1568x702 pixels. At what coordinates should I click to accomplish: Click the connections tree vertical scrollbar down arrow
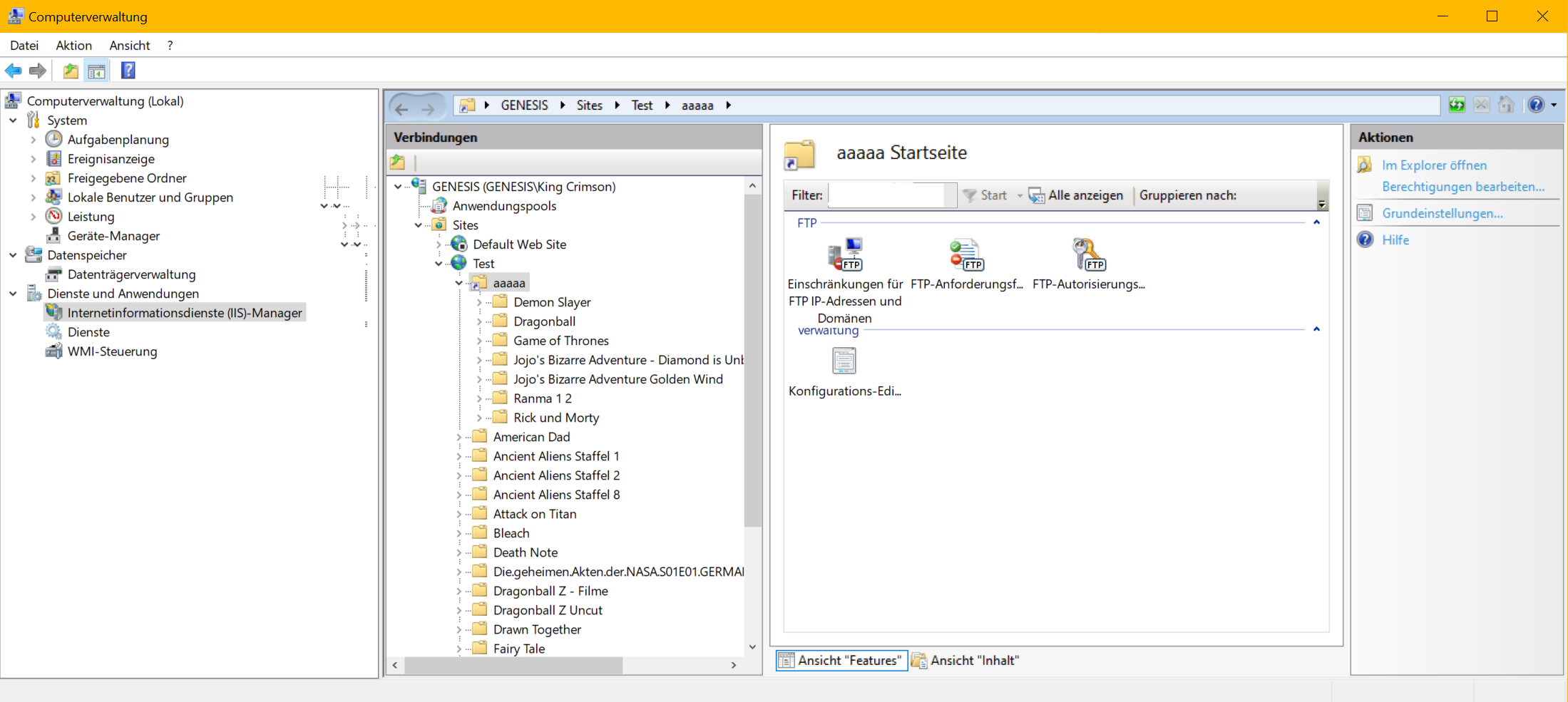(752, 647)
